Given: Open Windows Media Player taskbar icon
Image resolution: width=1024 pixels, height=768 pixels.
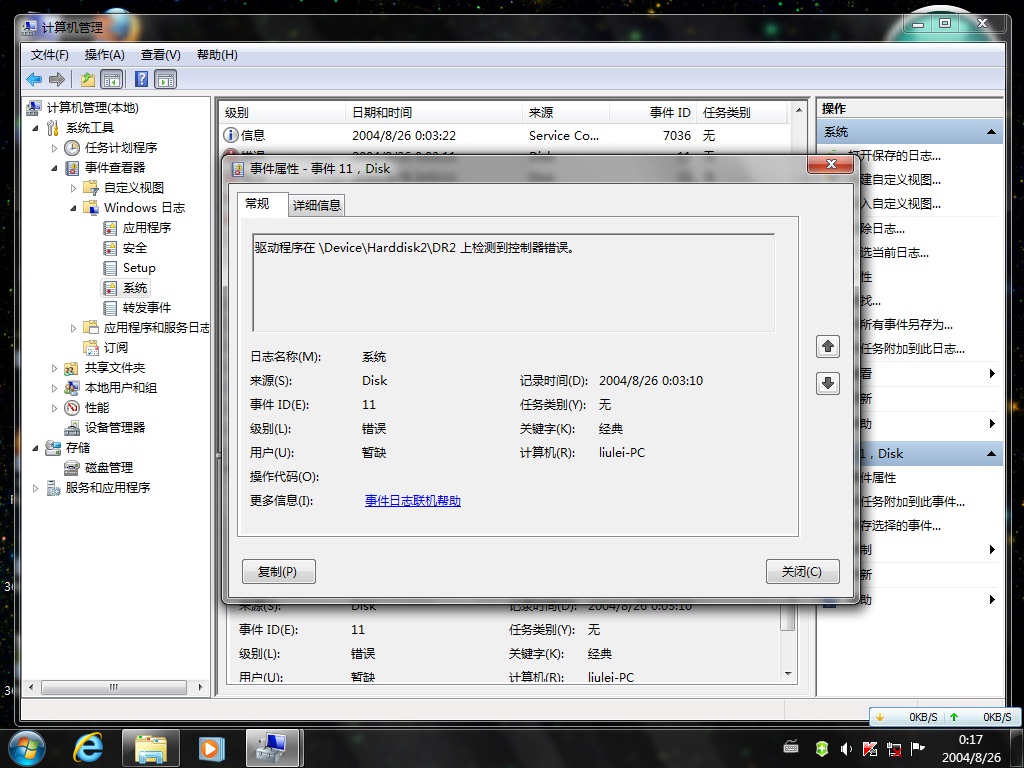Looking at the screenshot, I should coord(211,748).
